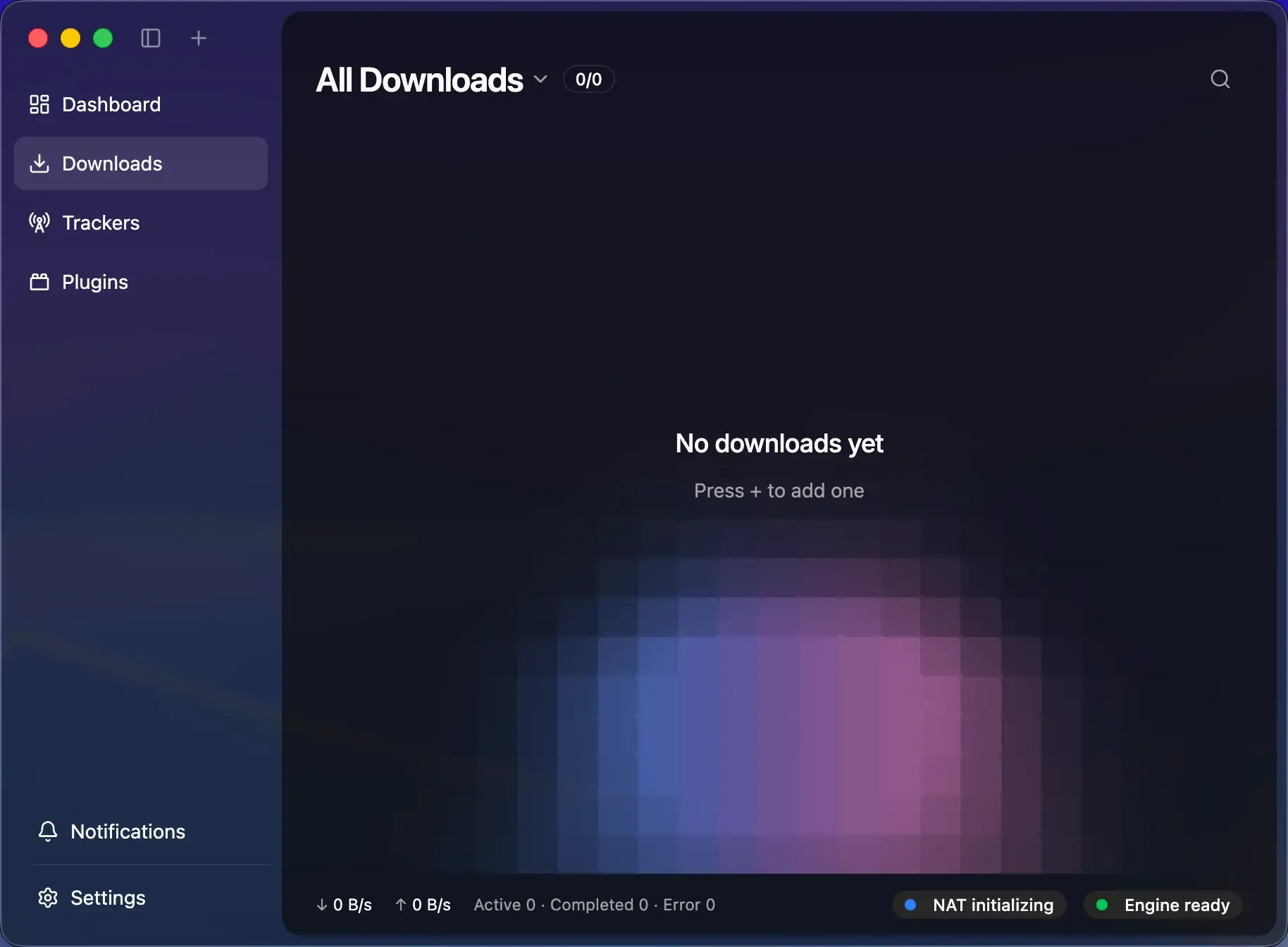Click the green macOS fullscreen button

(x=103, y=38)
